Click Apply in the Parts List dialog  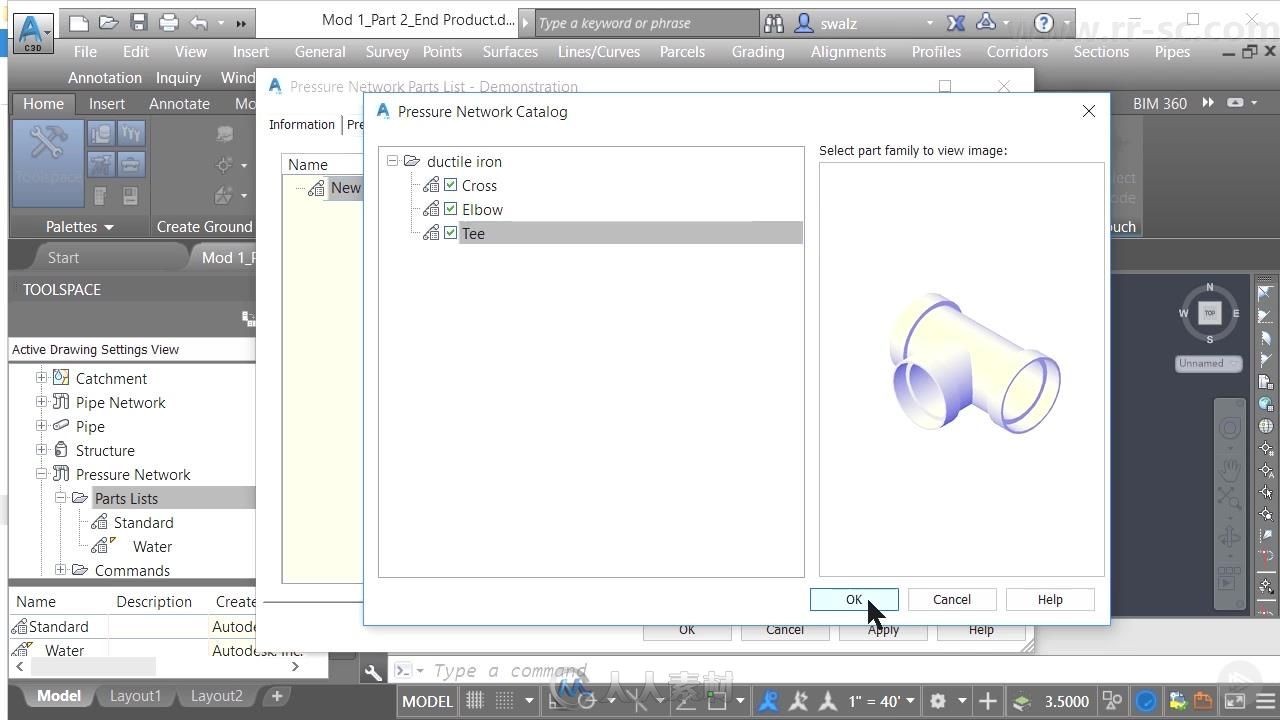click(883, 629)
